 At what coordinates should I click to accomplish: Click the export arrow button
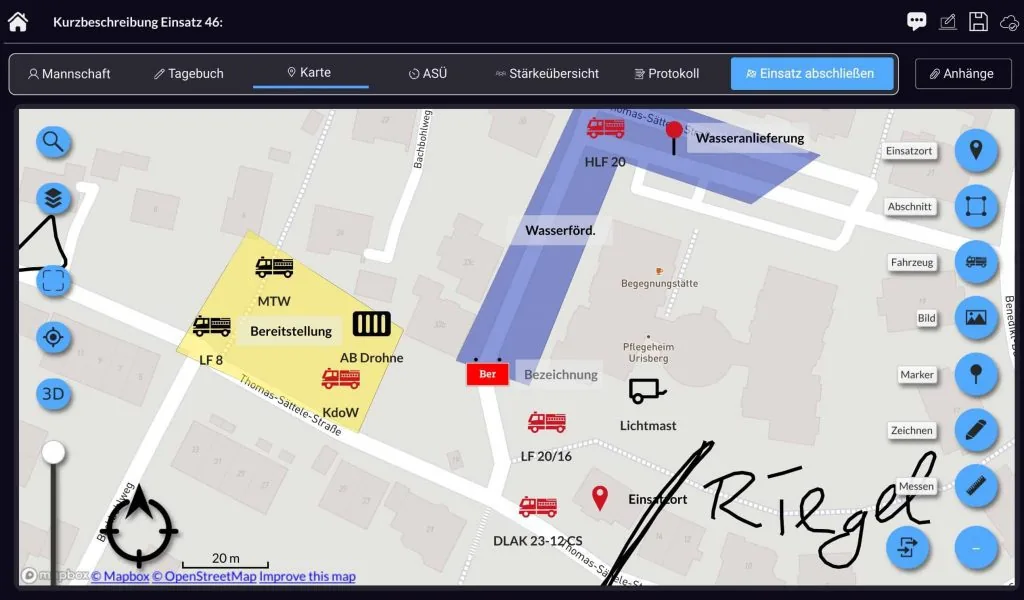[x=907, y=547]
